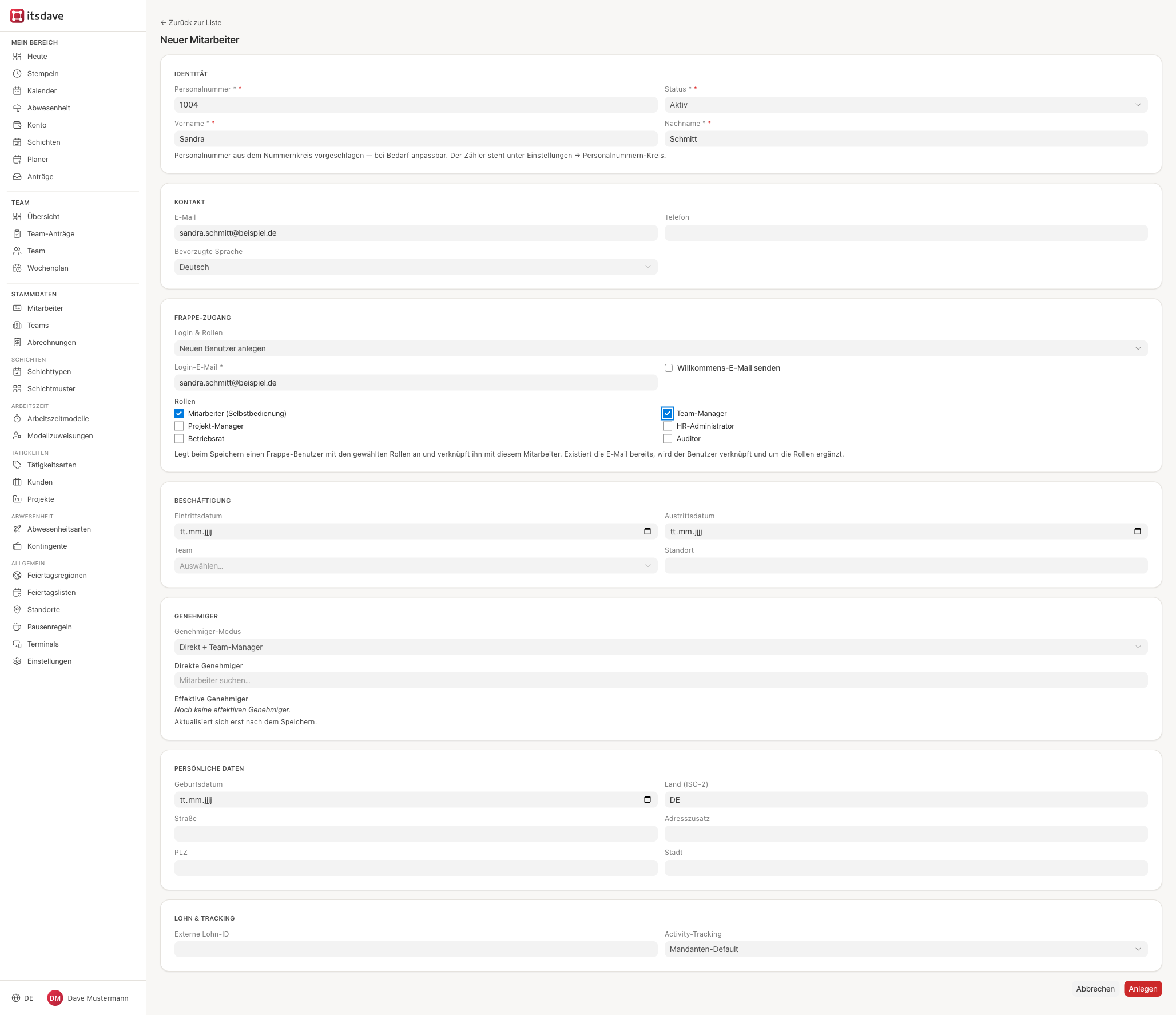Enable Willkommens-E-Mail senden checkbox

point(669,368)
